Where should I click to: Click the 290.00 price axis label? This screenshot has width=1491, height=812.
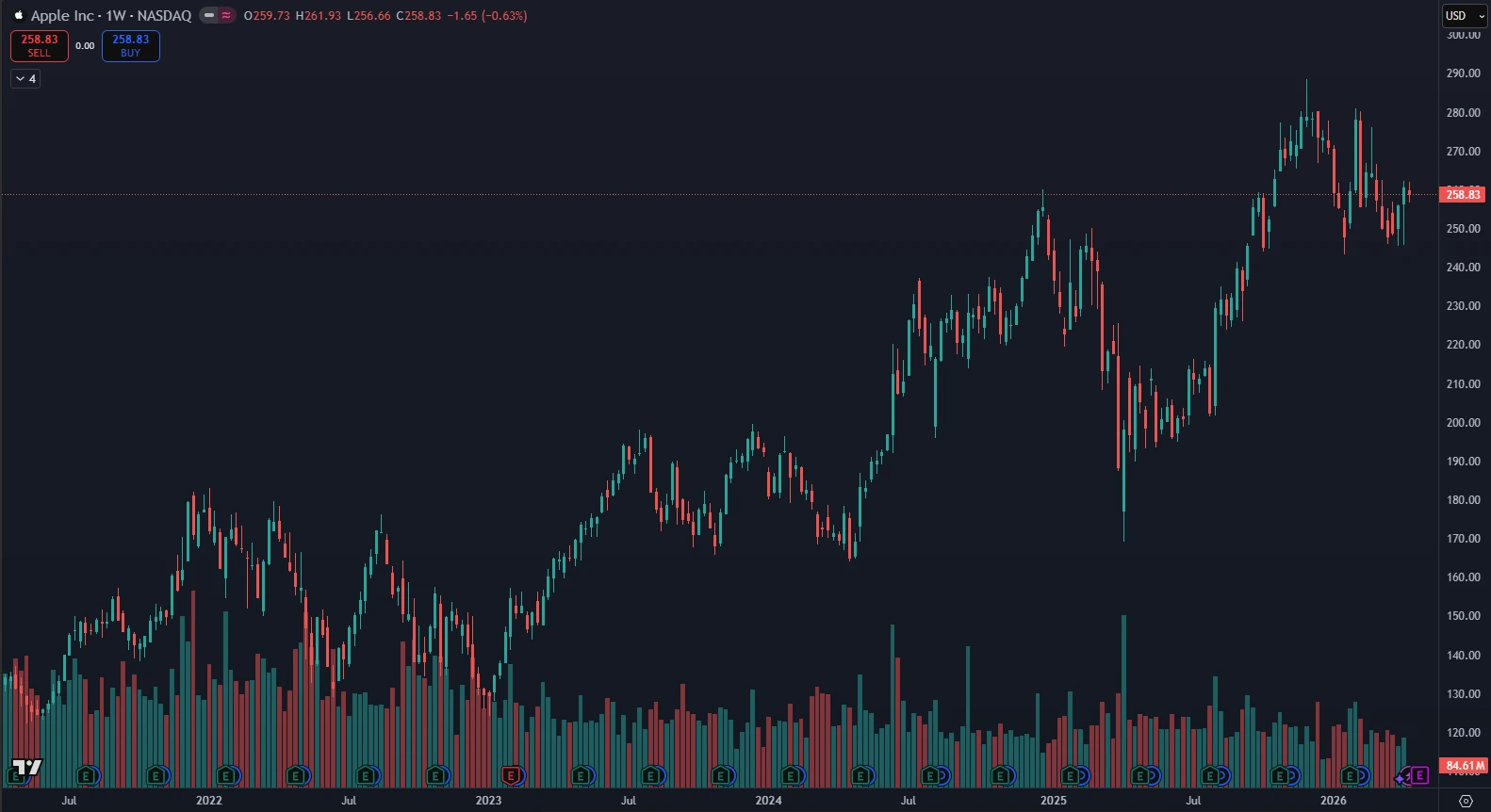pyautogui.click(x=1464, y=73)
